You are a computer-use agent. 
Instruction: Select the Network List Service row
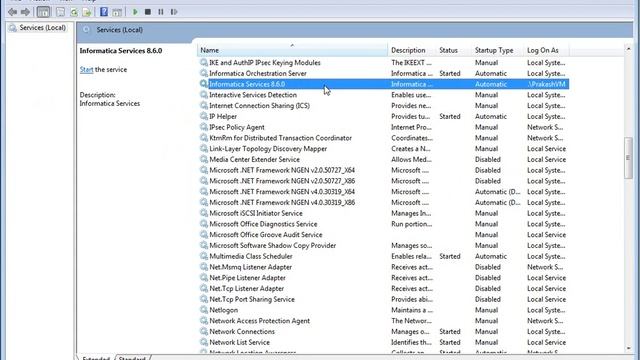pos(240,342)
